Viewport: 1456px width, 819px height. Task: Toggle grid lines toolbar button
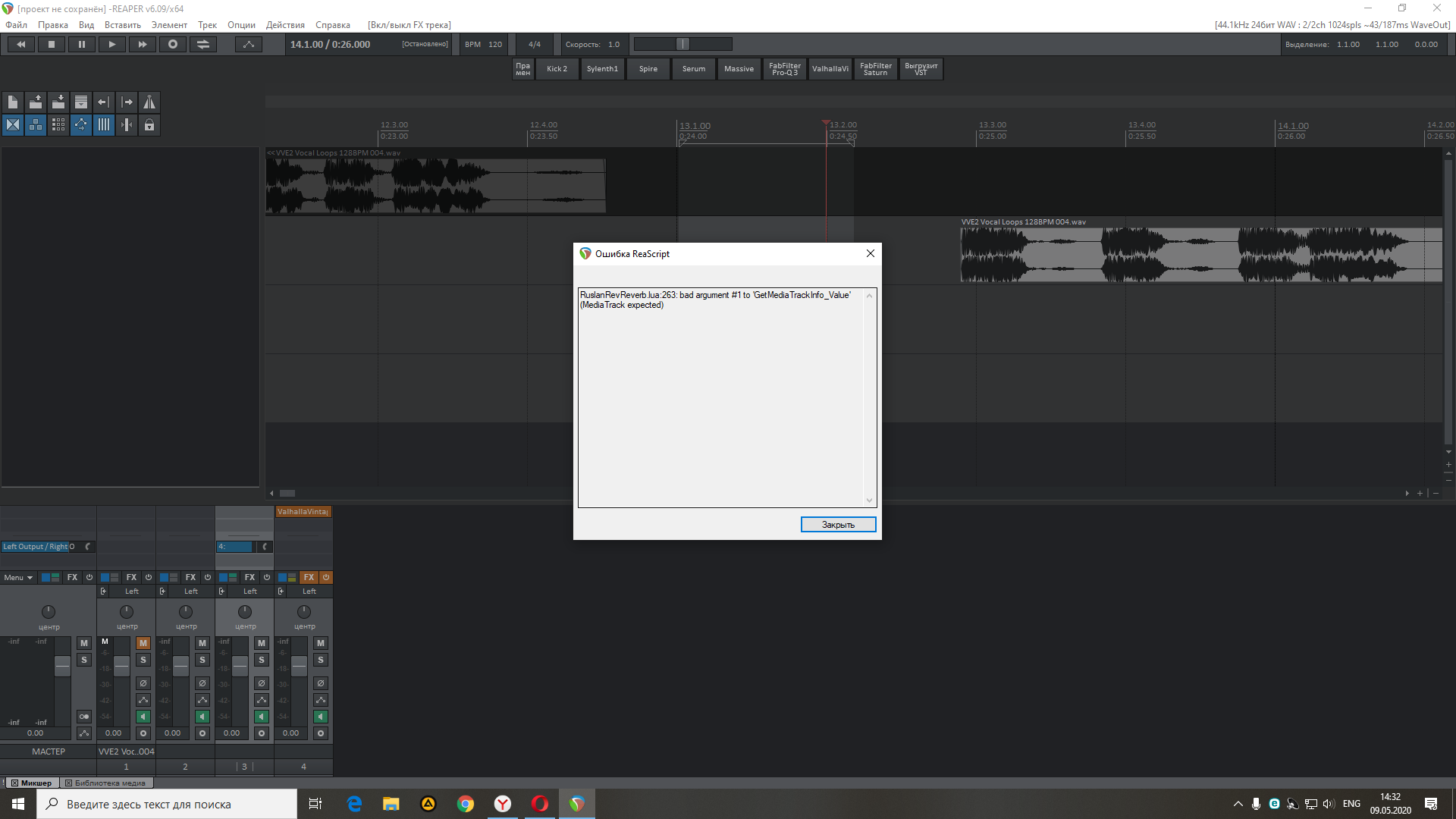(x=104, y=125)
